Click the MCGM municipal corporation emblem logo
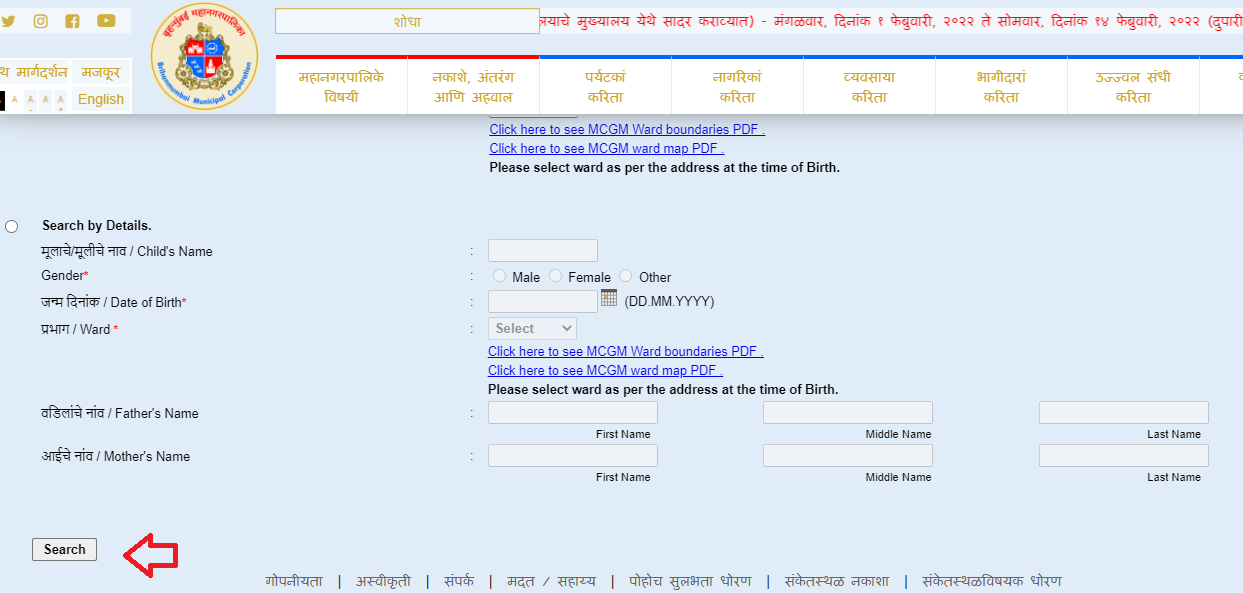1243x593 pixels. 204,56
